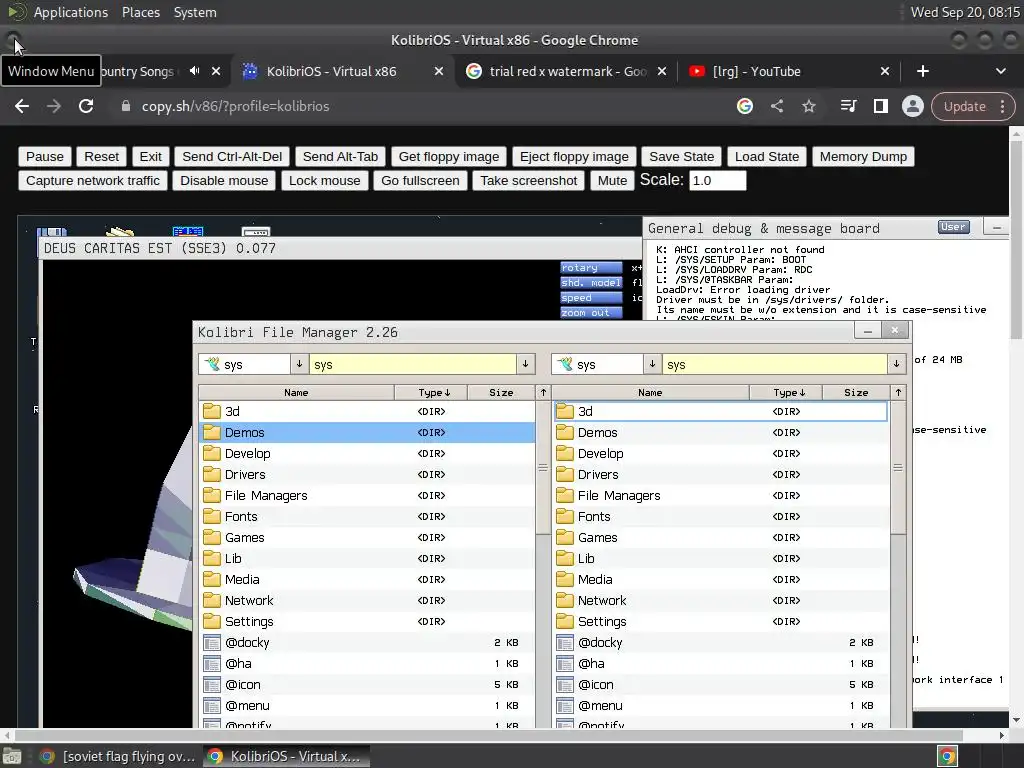Click the Chrome icon in the system tray

coord(948,756)
